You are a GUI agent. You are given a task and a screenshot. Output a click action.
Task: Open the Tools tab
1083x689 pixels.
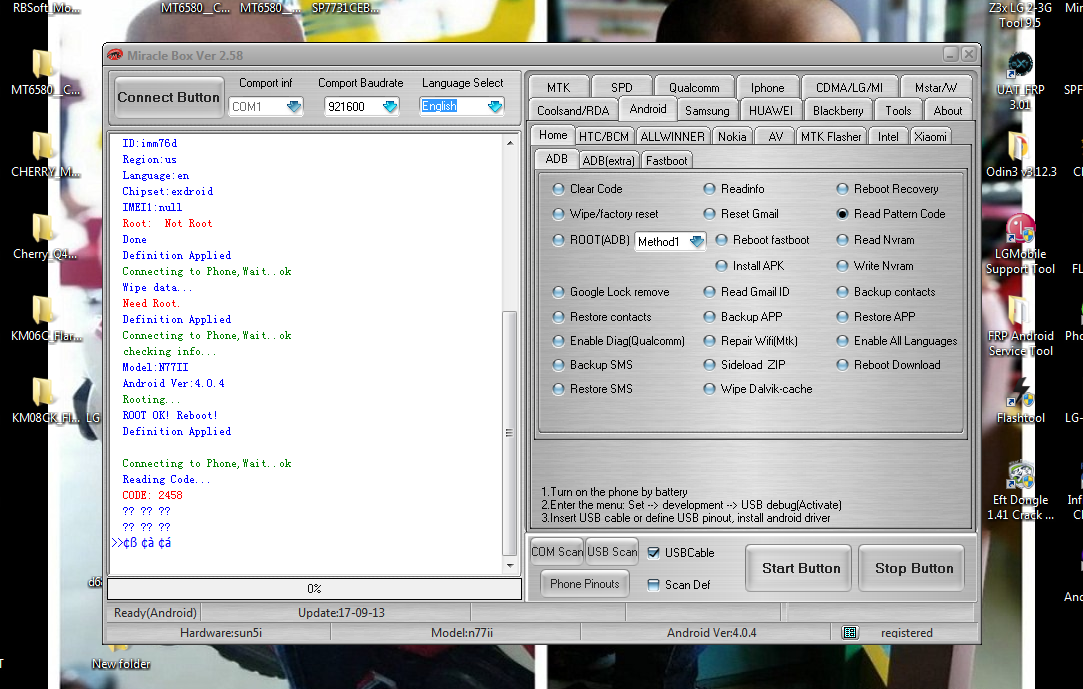point(898,110)
